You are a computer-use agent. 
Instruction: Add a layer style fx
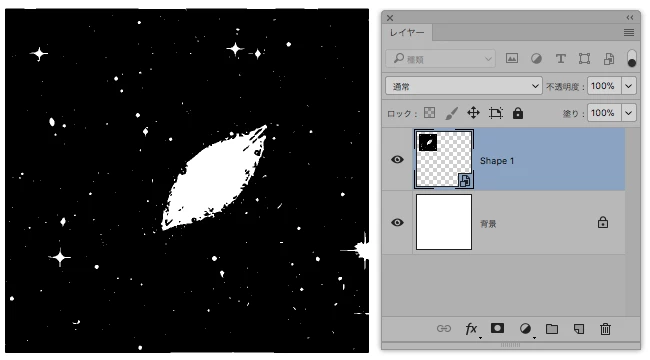click(x=471, y=329)
